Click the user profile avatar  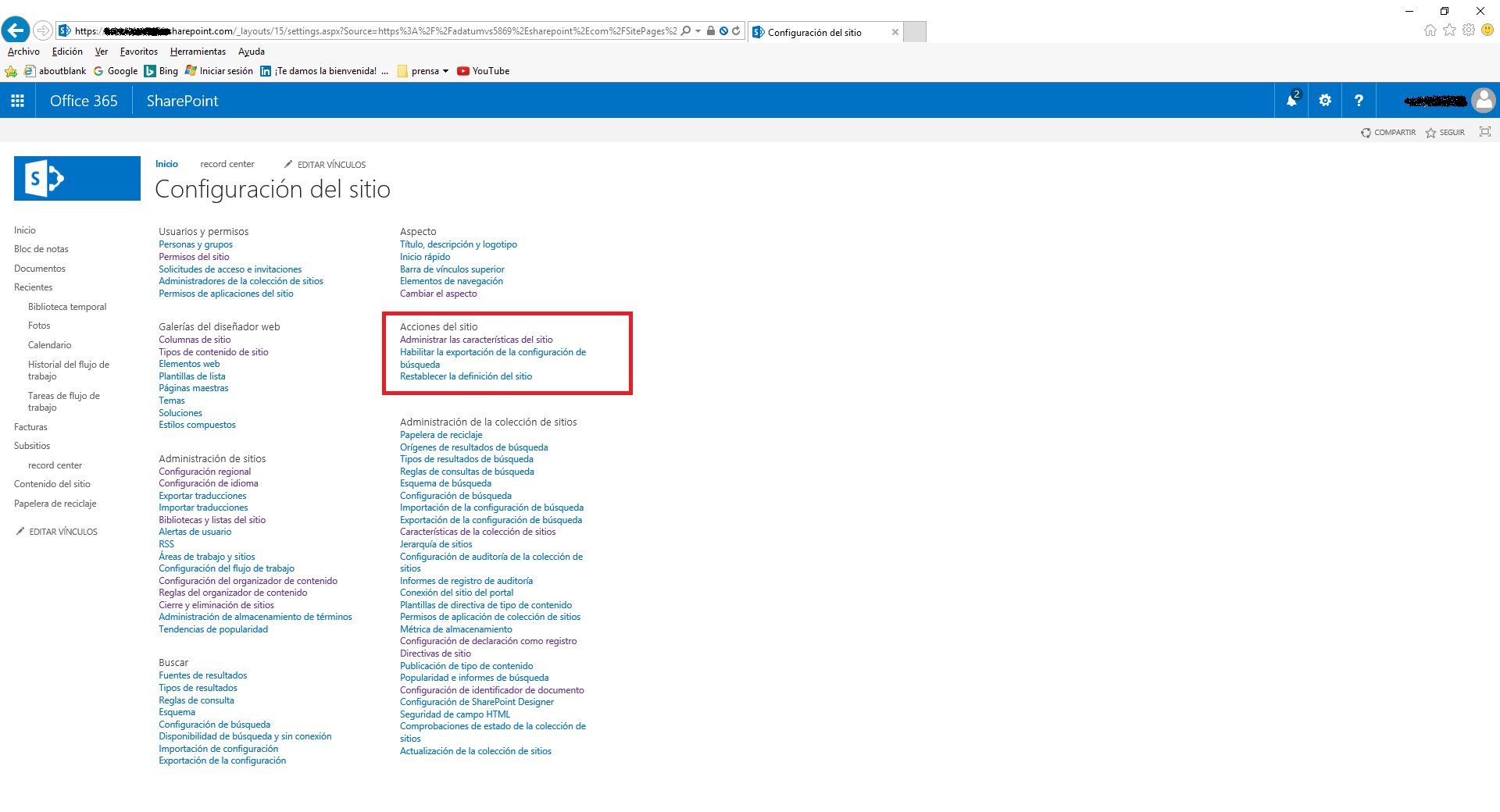tap(1484, 100)
